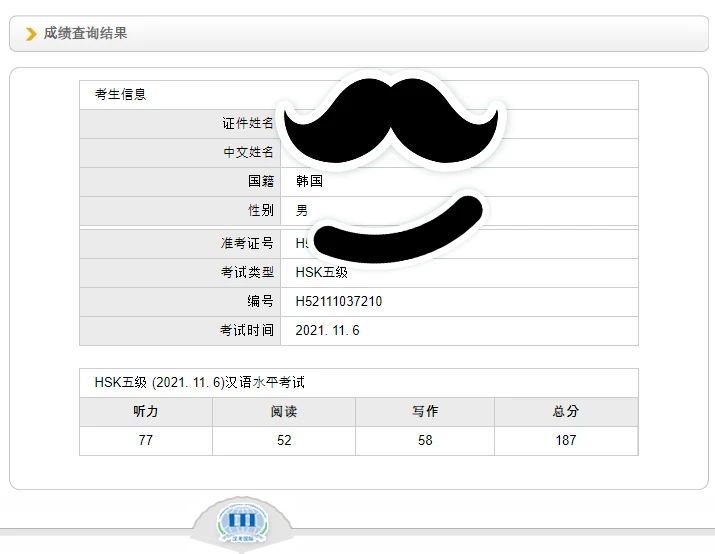The width and height of the screenshot is (715, 554).
Task: Select the number H52111037210
Action: pos(339,301)
